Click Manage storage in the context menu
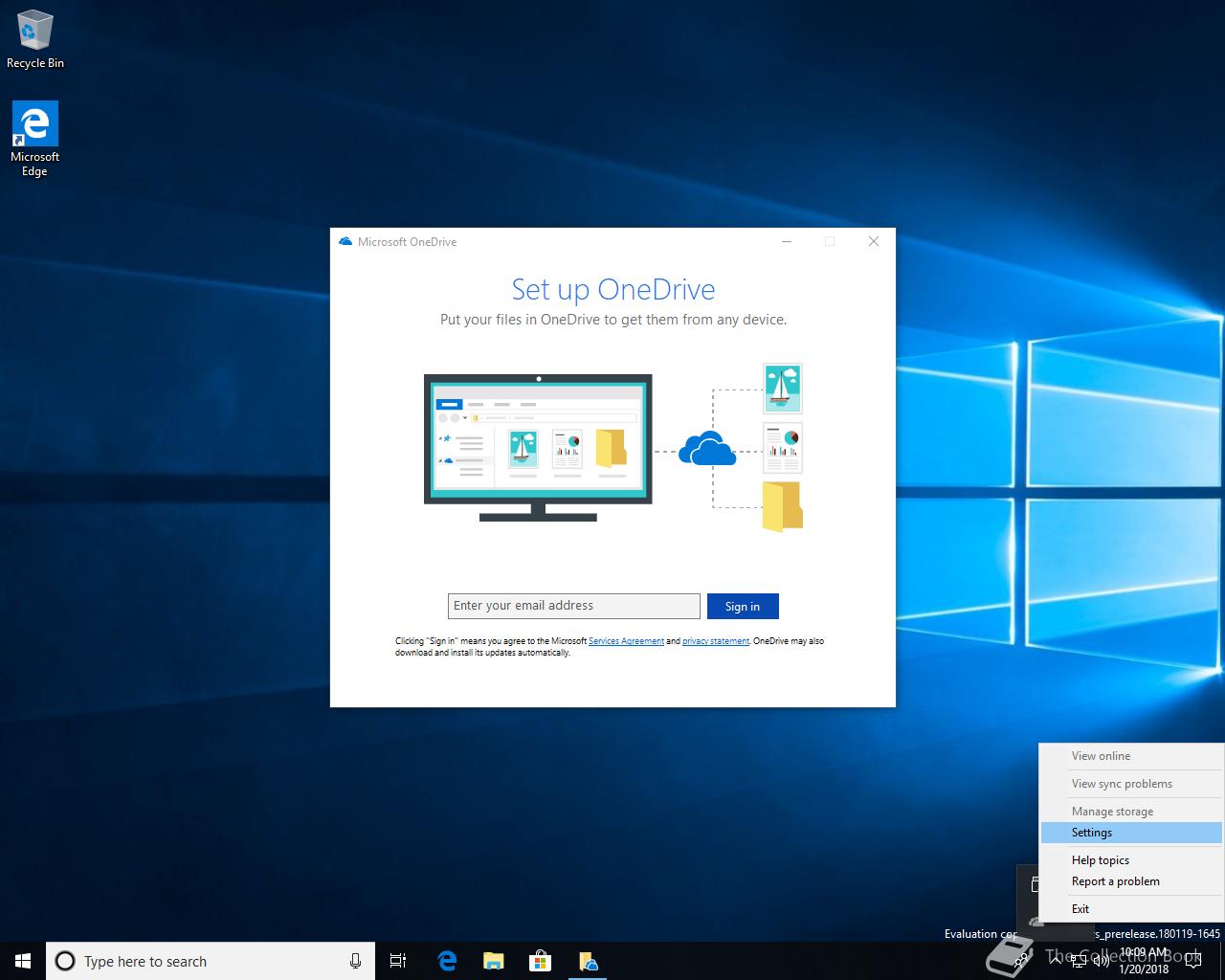The height and width of the screenshot is (980, 1225). click(1131, 812)
